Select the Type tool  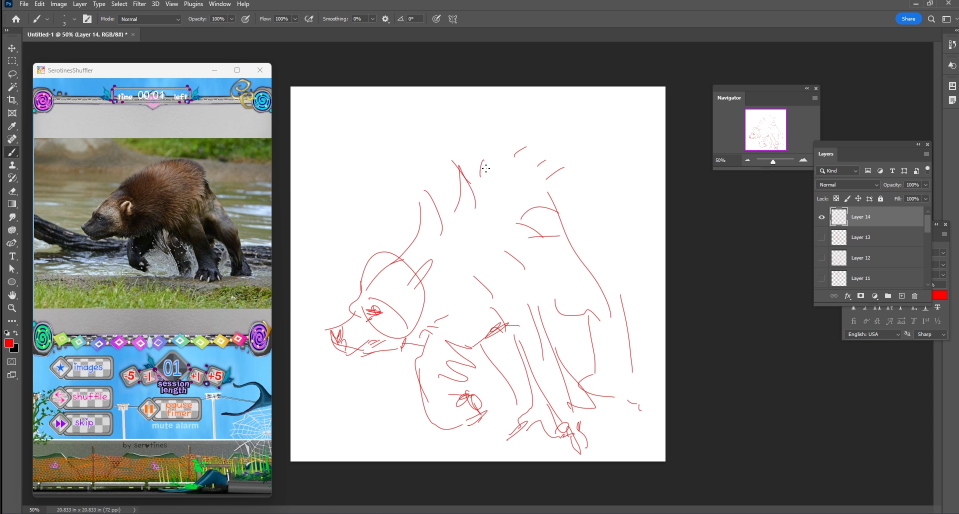point(12,256)
